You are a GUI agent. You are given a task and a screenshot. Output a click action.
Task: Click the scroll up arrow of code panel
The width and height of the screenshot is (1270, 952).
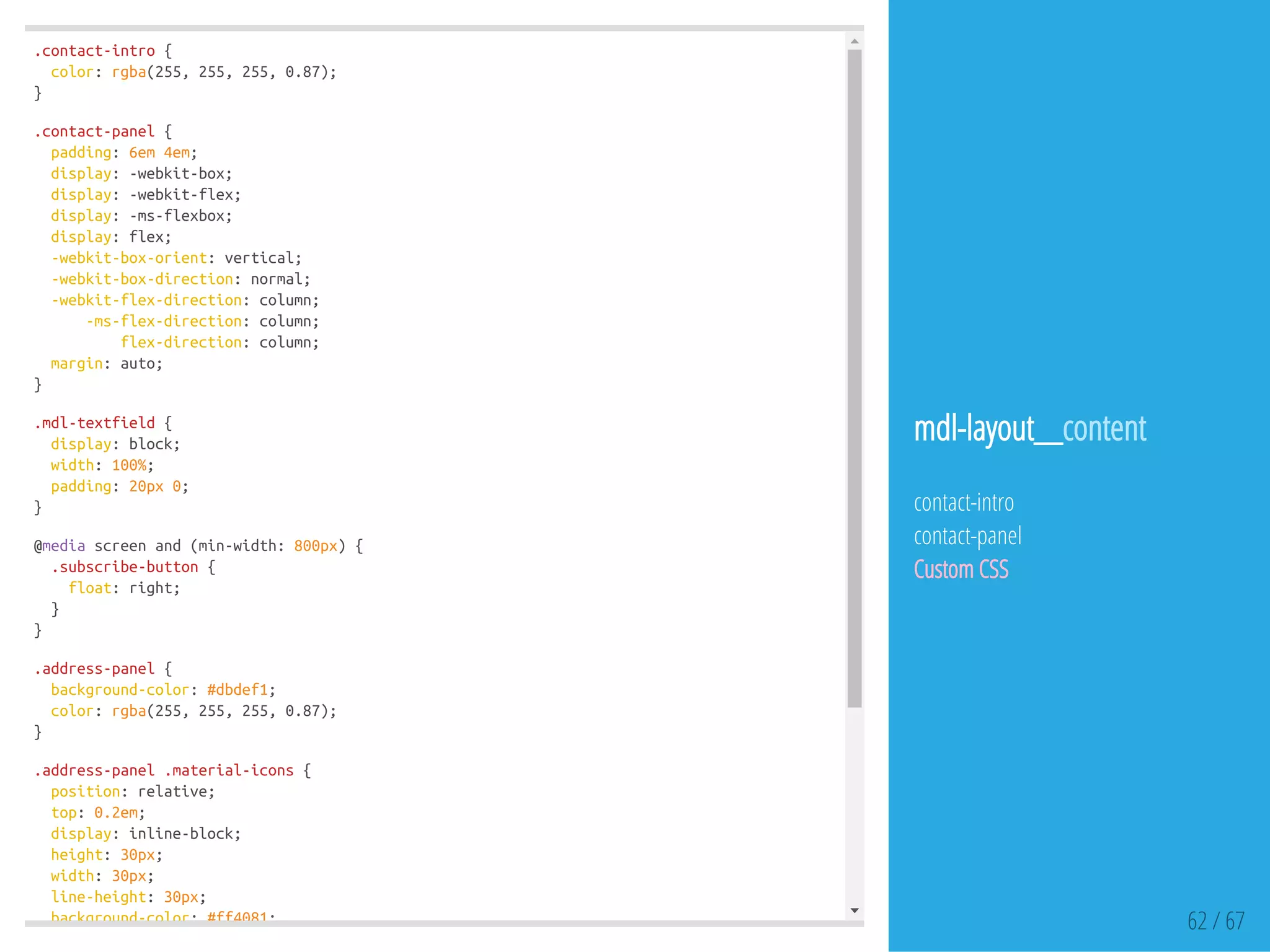coord(855,42)
